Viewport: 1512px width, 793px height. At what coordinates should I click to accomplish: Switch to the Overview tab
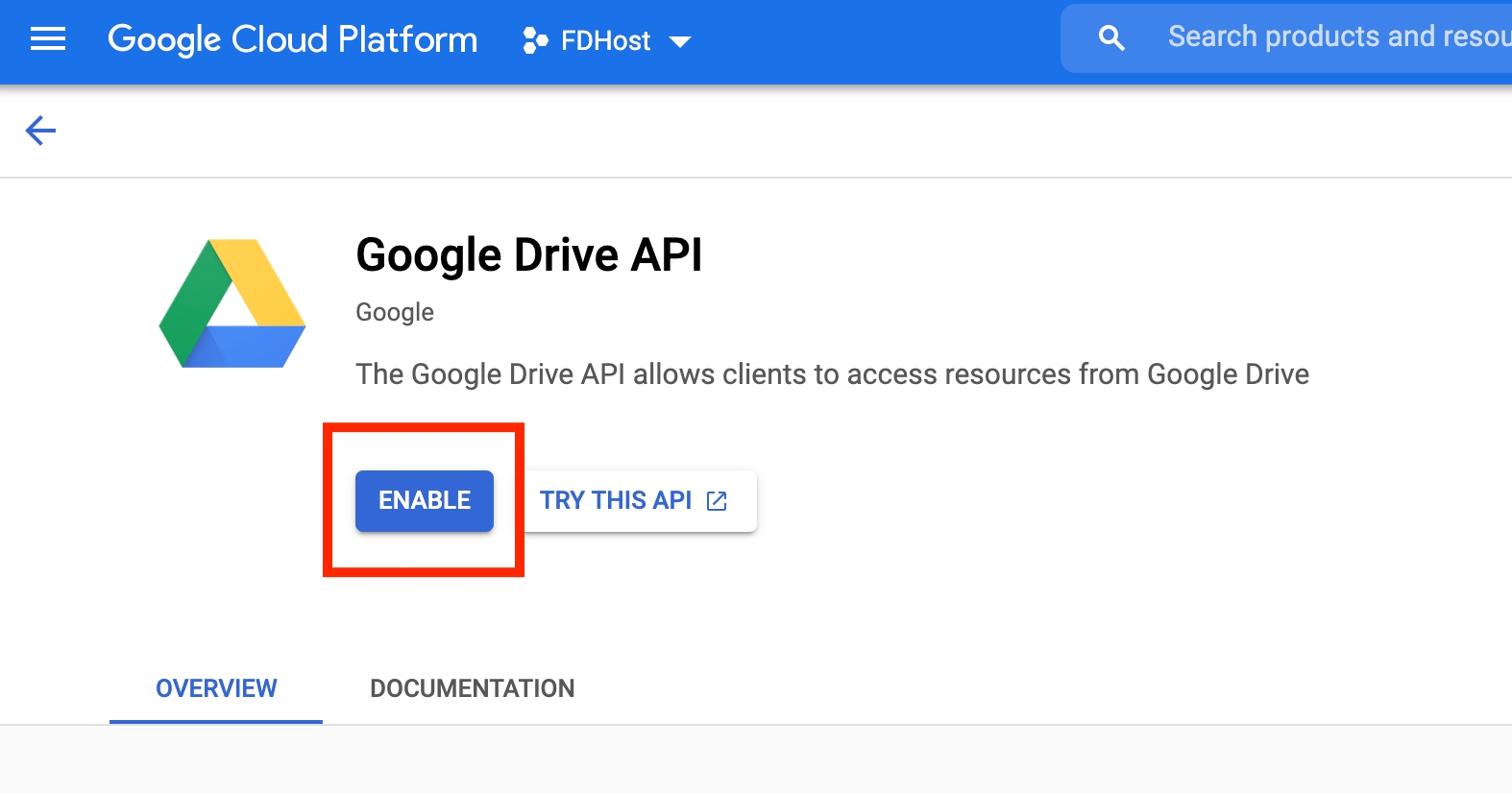click(x=216, y=688)
